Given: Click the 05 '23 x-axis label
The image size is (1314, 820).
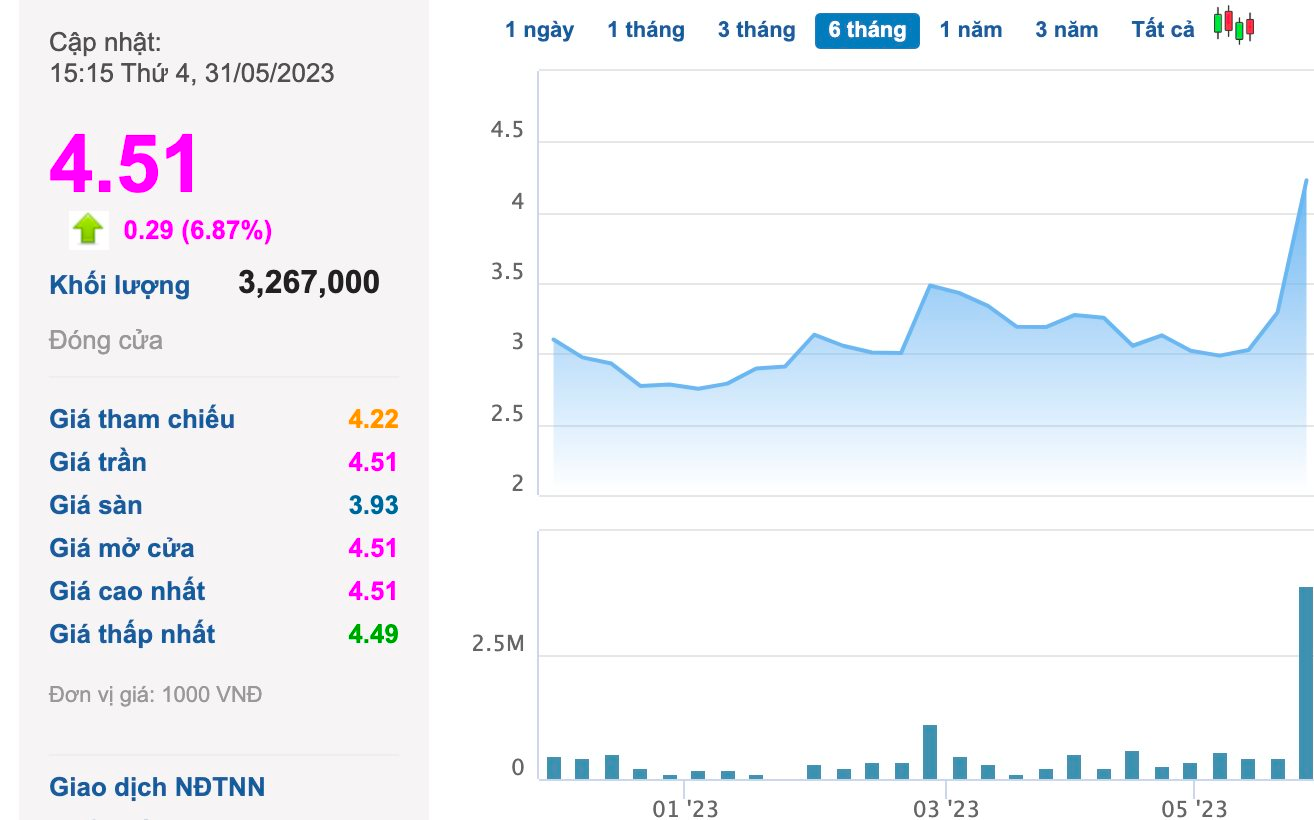Looking at the screenshot, I should [x=1194, y=809].
